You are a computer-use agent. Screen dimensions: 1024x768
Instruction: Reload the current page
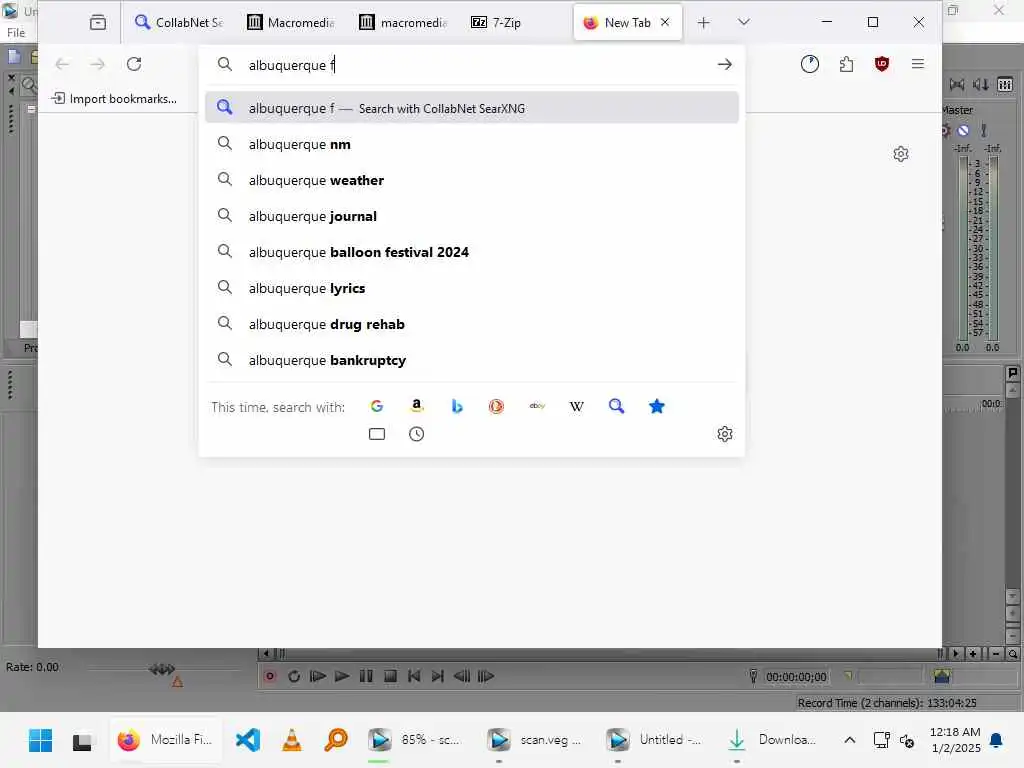134,64
